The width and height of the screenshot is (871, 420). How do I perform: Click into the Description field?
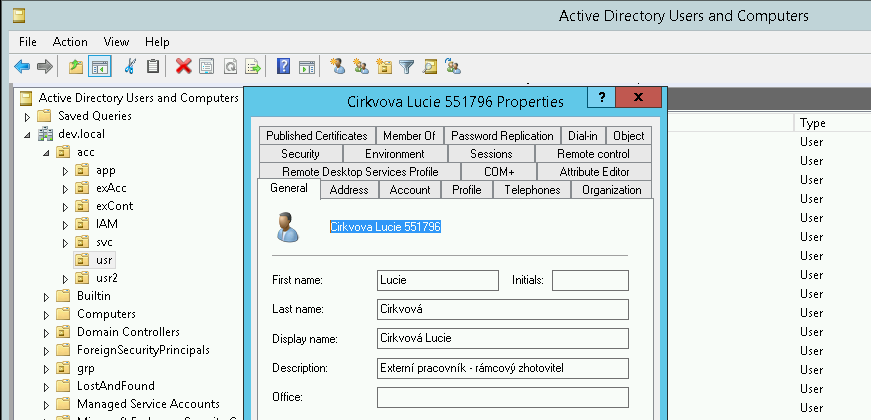pyautogui.click(x=503, y=368)
